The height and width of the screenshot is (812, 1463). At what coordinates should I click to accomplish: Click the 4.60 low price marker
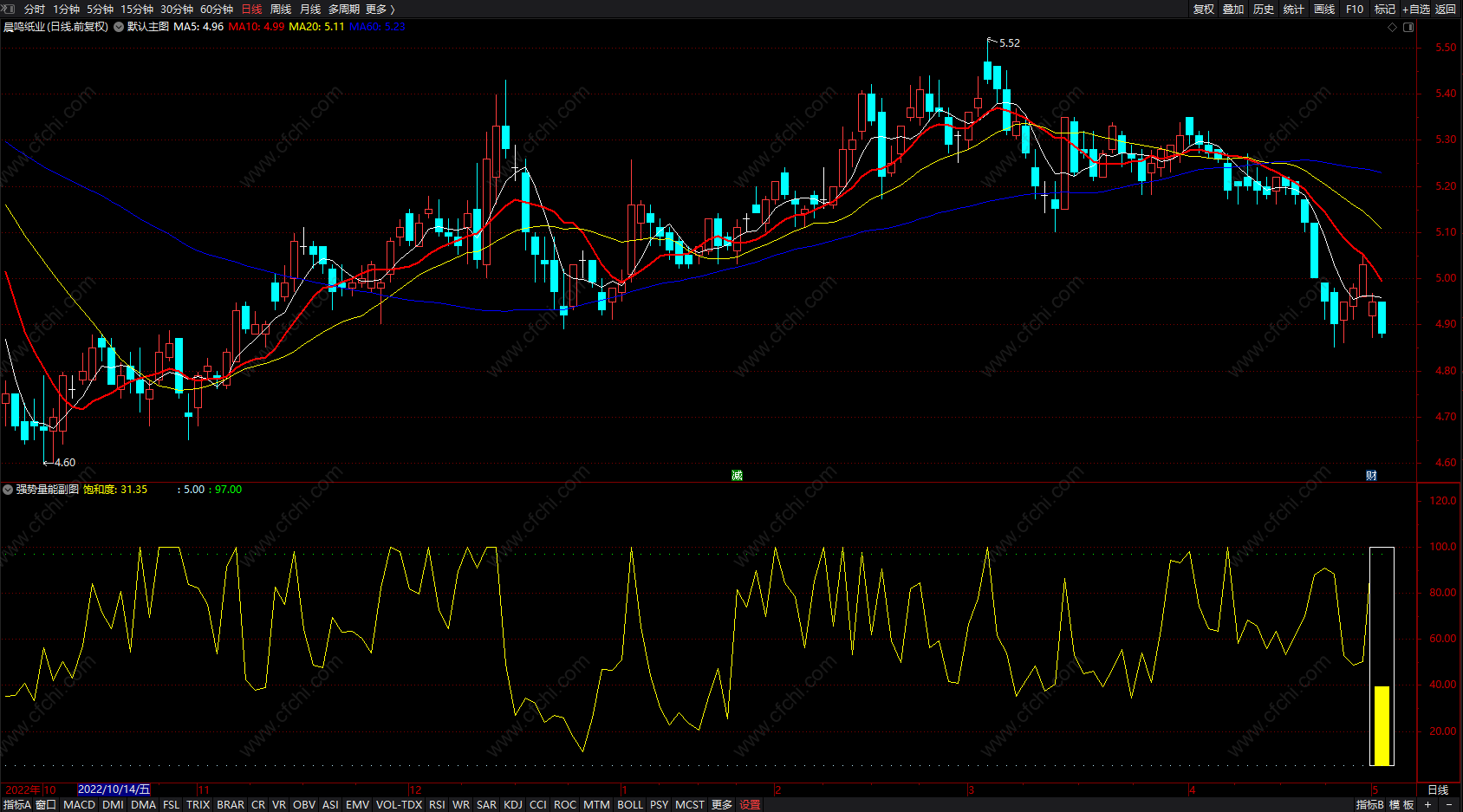click(x=64, y=462)
